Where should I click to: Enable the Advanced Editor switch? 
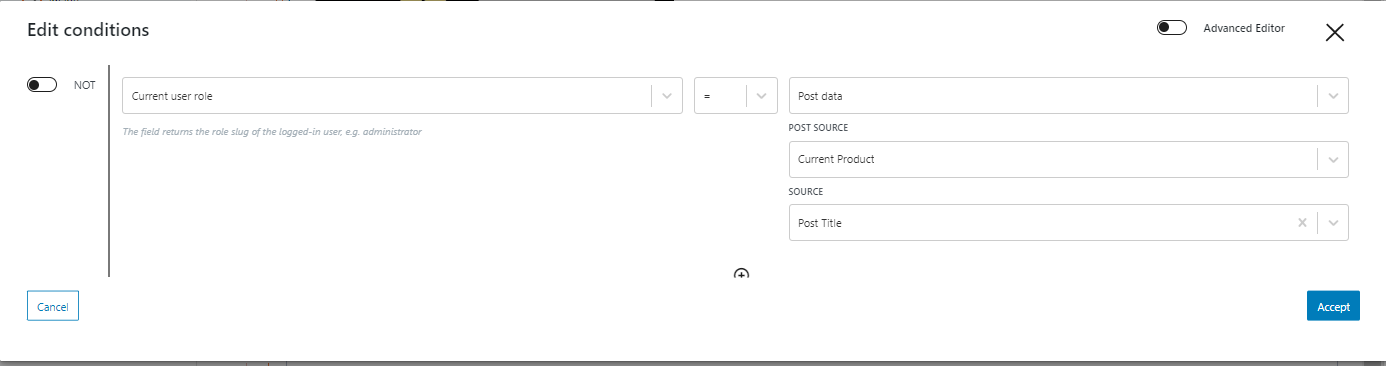click(x=1171, y=28)
